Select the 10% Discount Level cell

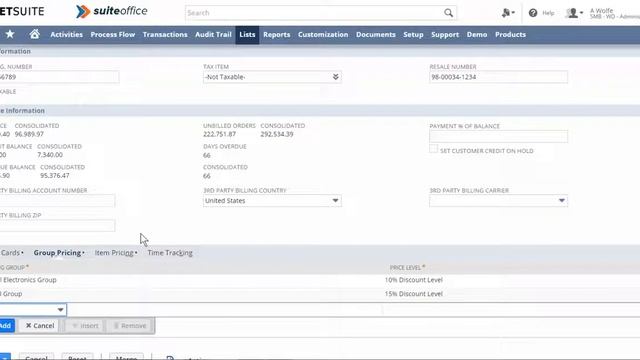tap(413, 280)
